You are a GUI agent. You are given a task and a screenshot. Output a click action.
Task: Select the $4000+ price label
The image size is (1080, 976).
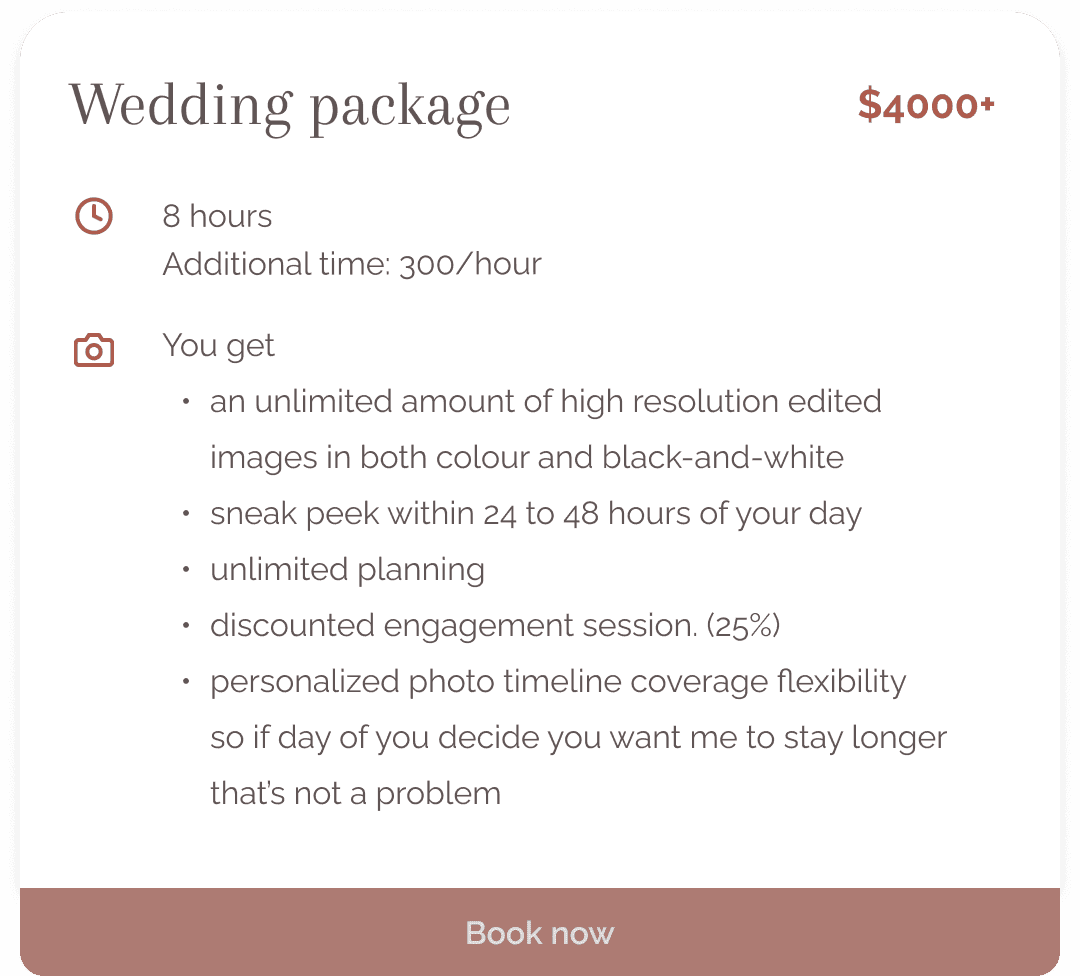pos(926,106)
